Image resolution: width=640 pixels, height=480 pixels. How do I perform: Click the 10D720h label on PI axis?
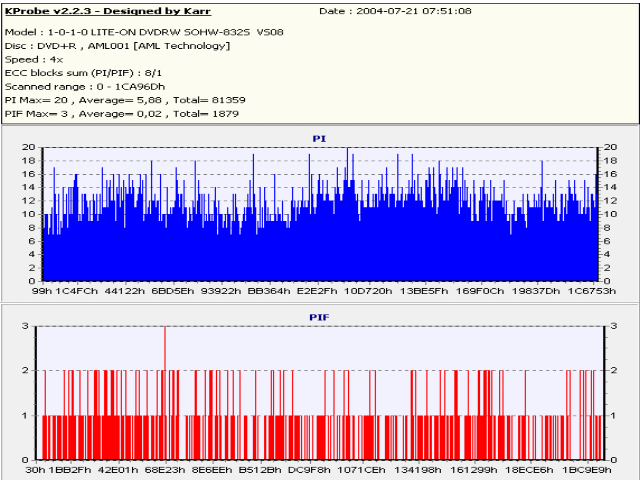point(368,291)
